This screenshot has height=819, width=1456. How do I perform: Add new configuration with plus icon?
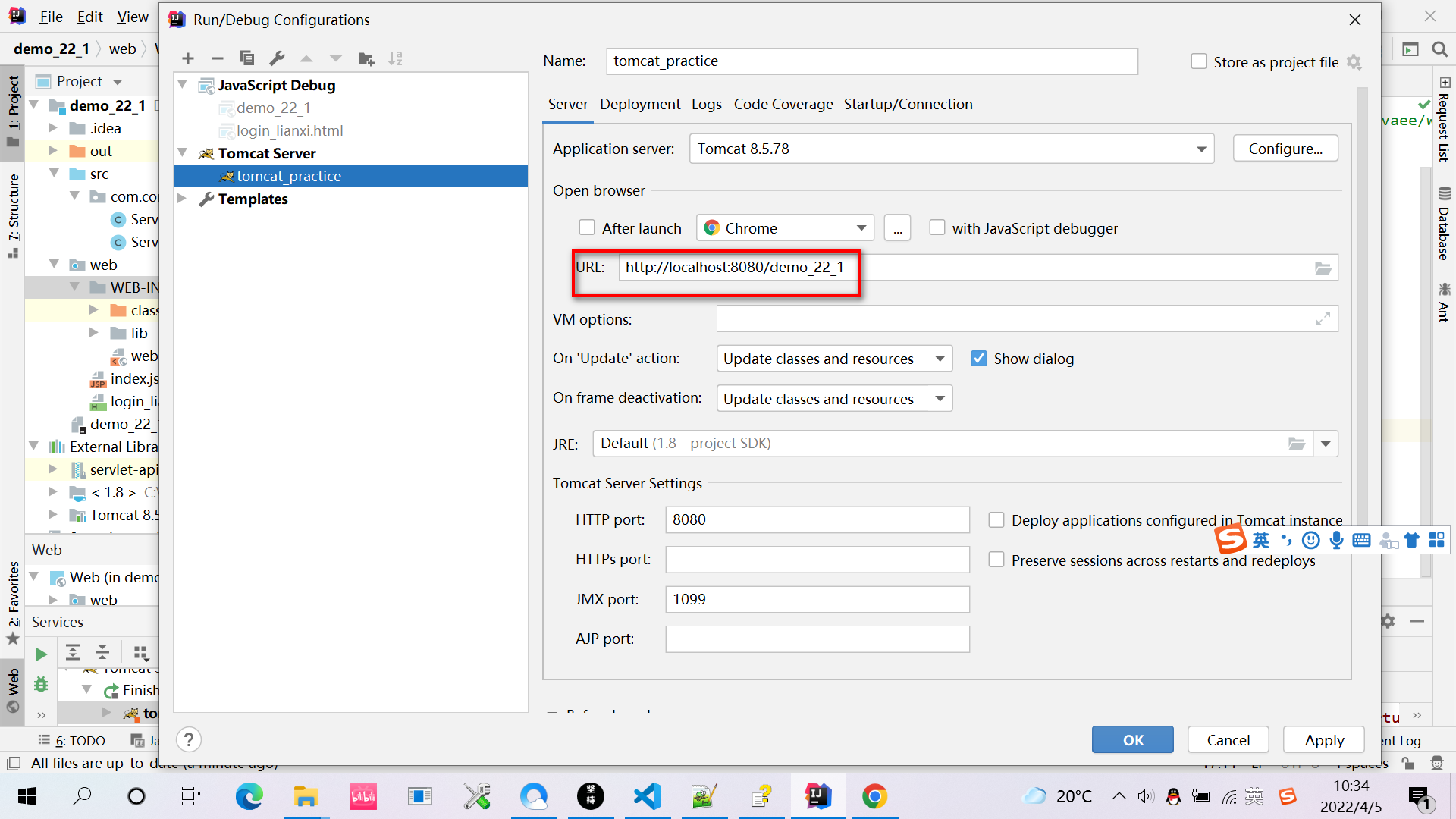(x=188, y=58)
